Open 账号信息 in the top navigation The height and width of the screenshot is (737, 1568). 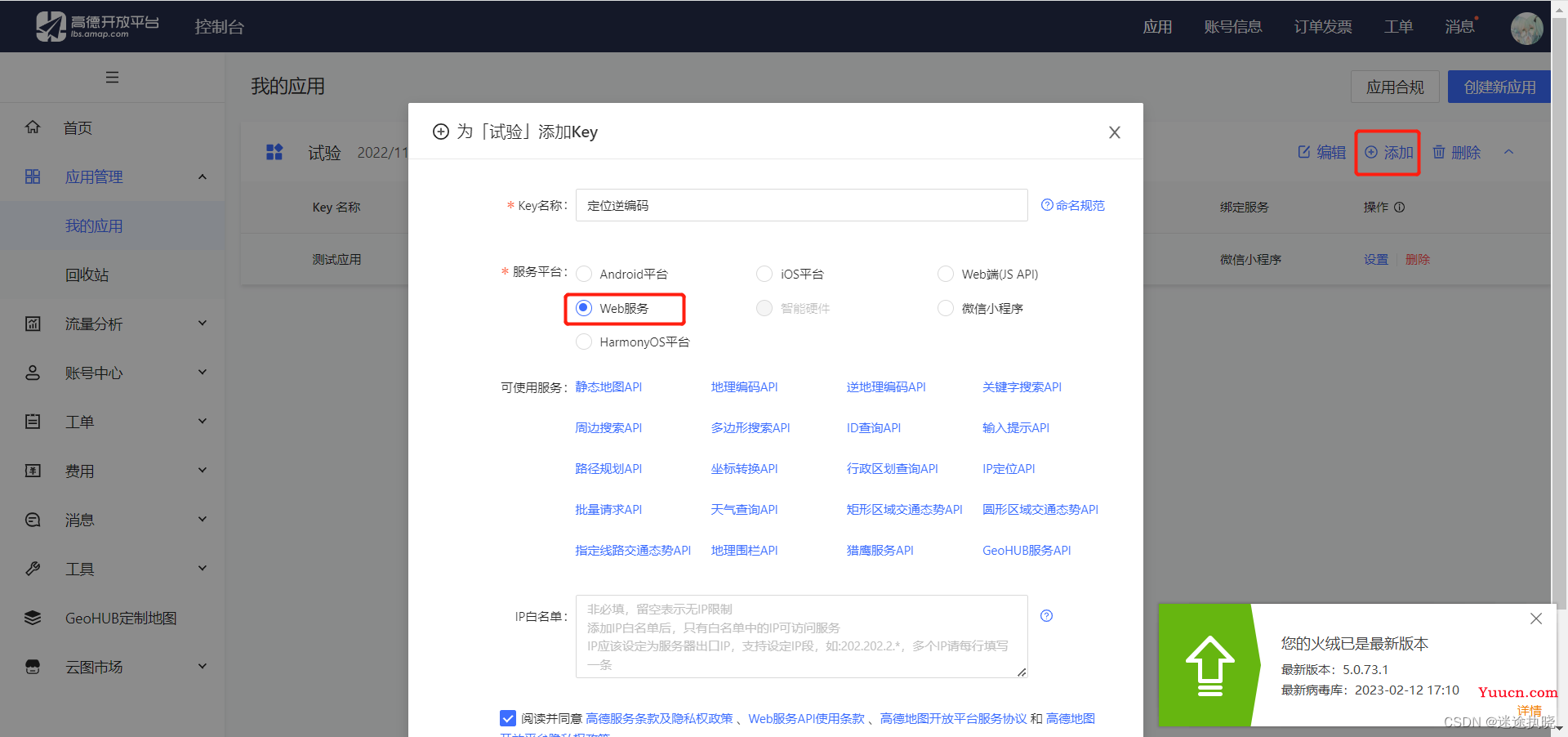coord(1233,27)
